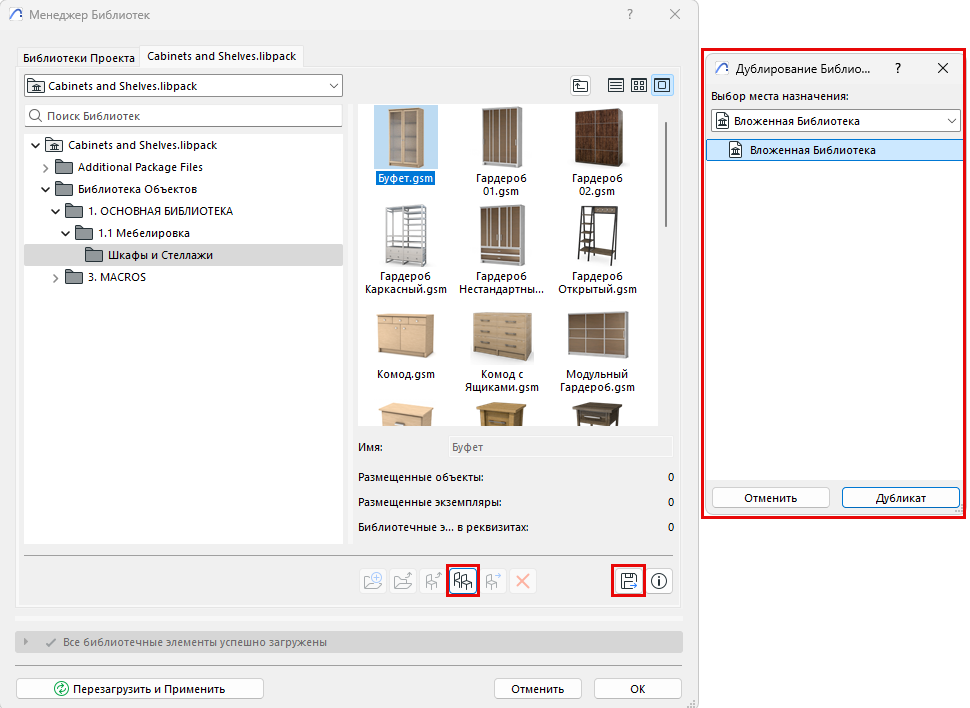Expand 3. MACROS folder arrow
Viewport: 970px width, 708px height.
(55, 278)
